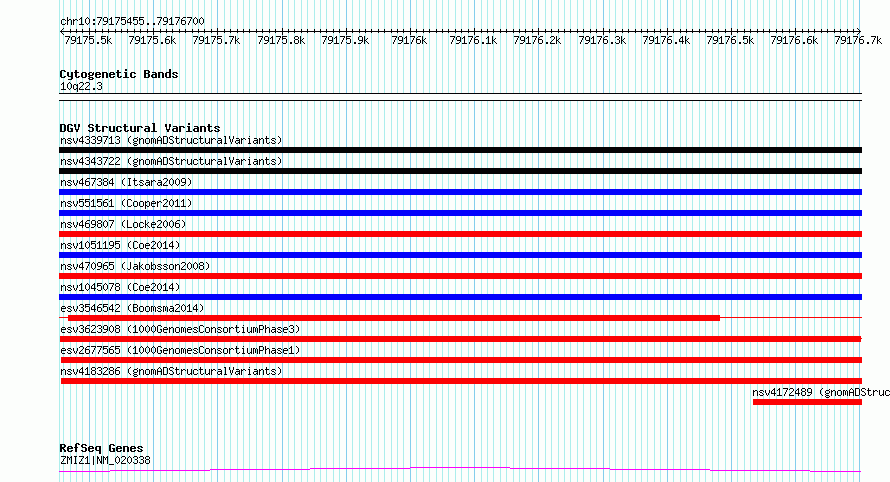Click the ZMIZ1|NM_020338 gene label
The image size is (890, 482).
click(x=106, y=460)
